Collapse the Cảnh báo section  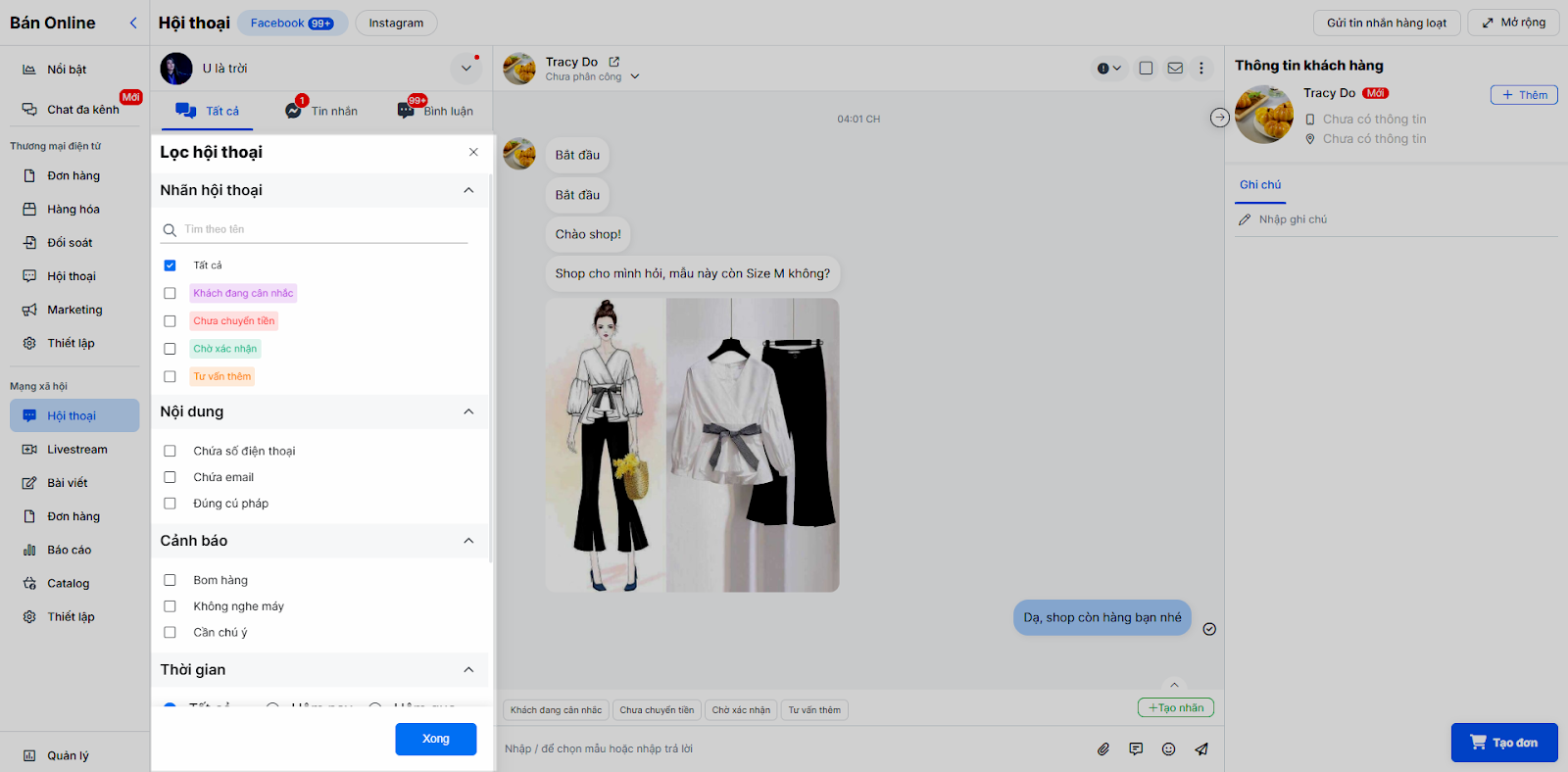468,541
